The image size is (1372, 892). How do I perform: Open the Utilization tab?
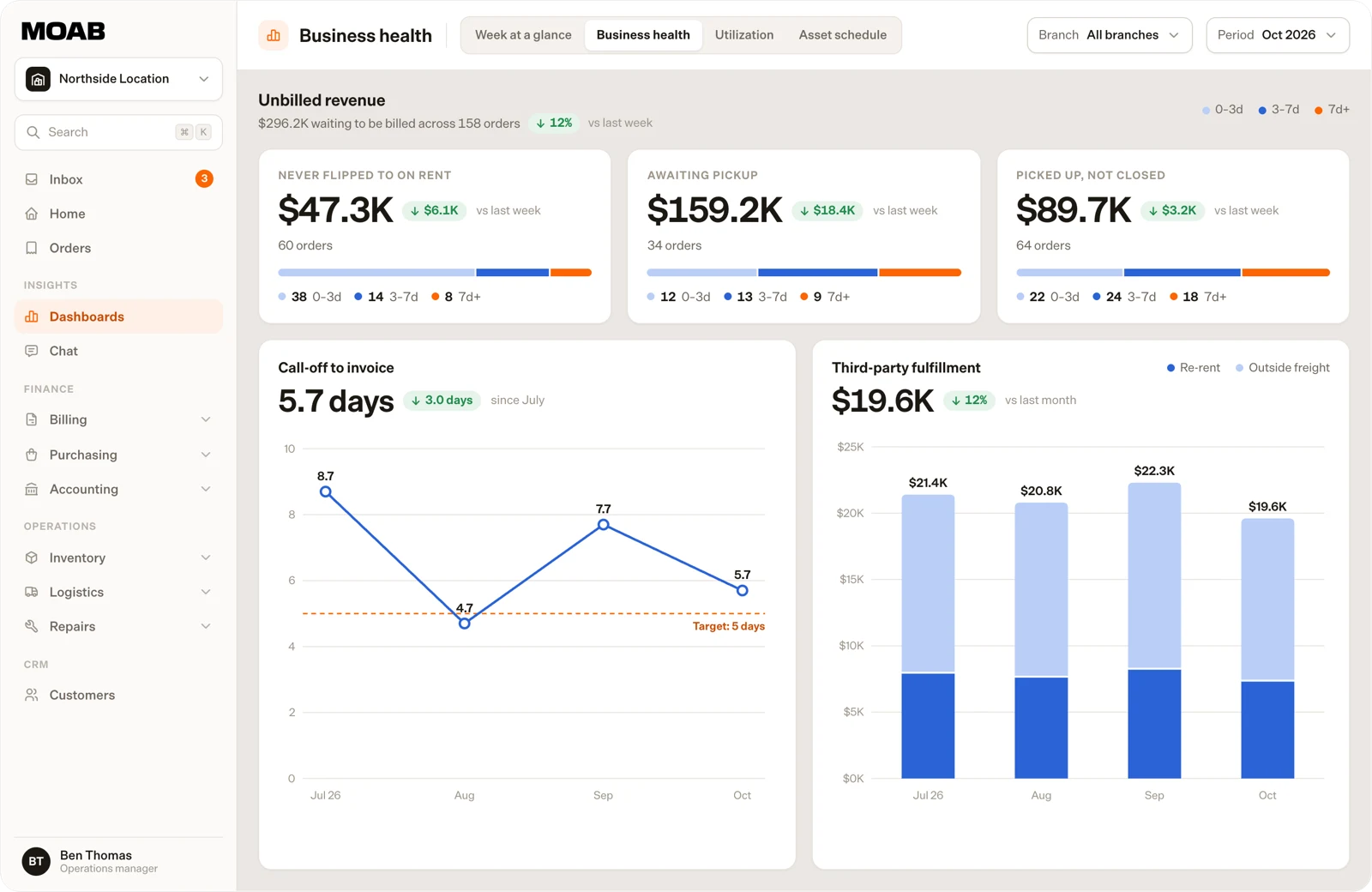point(744,35)
